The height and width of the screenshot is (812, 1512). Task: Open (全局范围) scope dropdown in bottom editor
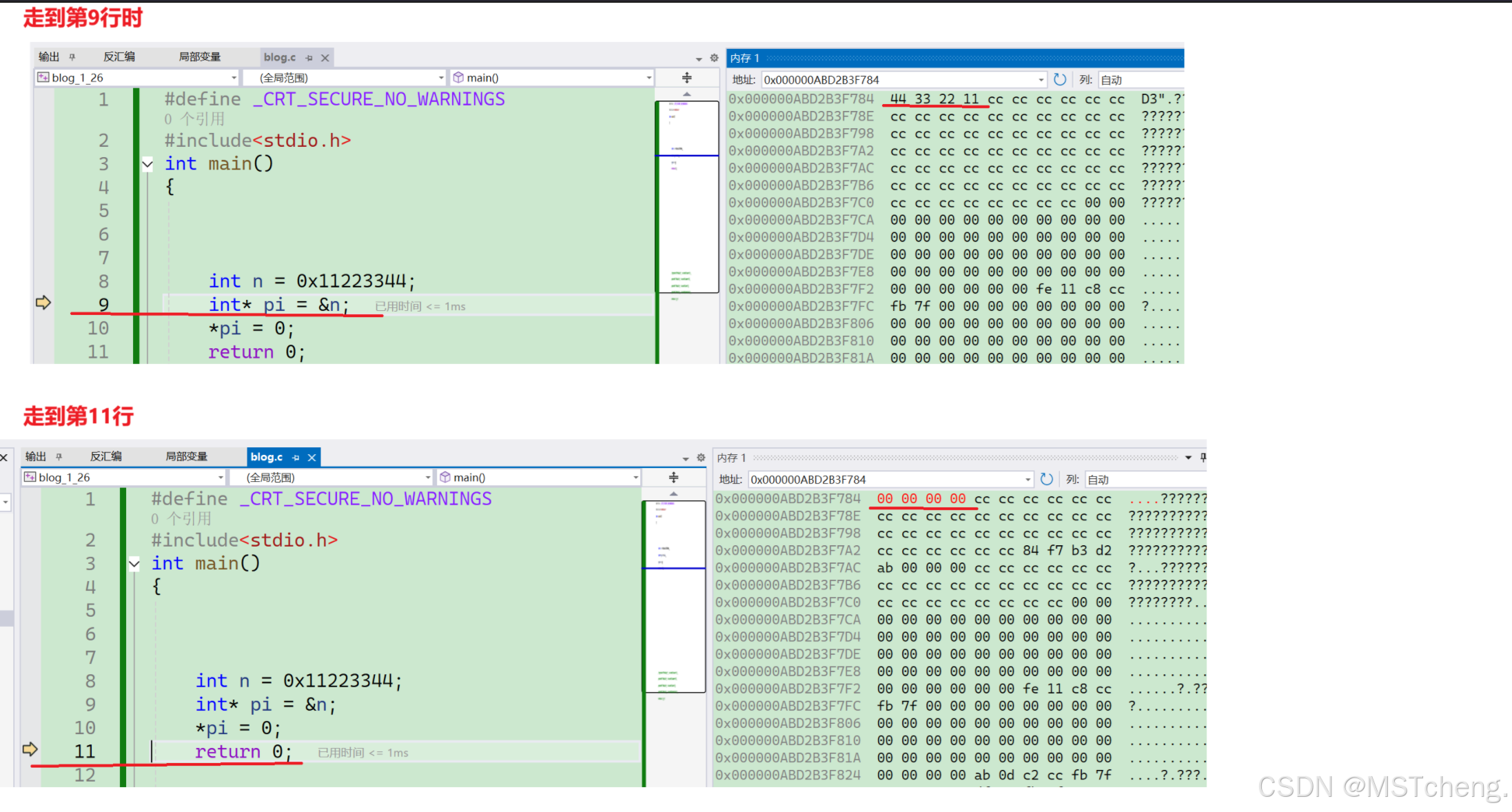(x=427, y=477)
